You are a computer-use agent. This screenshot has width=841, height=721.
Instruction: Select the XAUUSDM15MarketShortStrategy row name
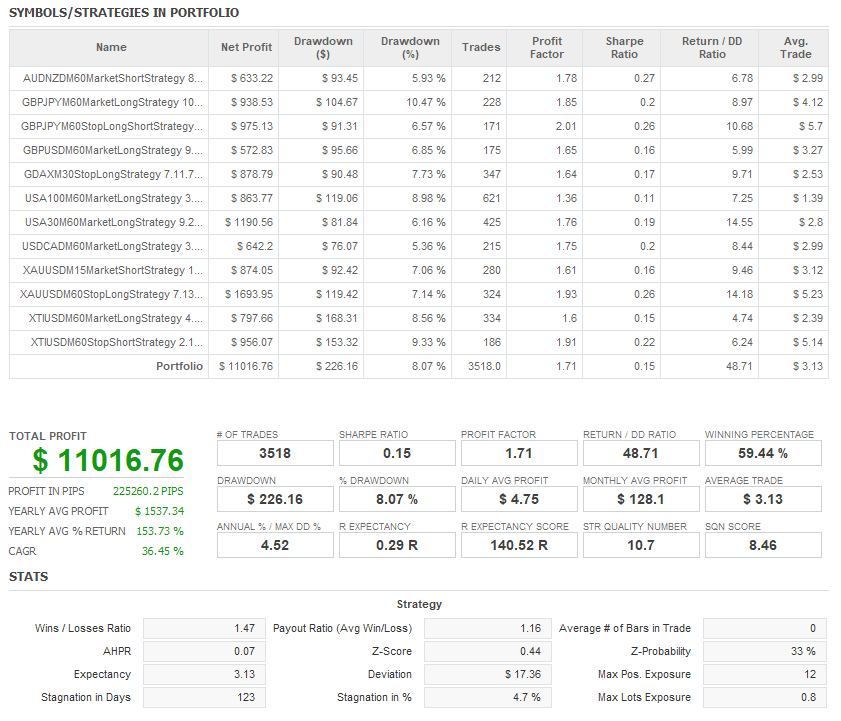pos(113,270)
